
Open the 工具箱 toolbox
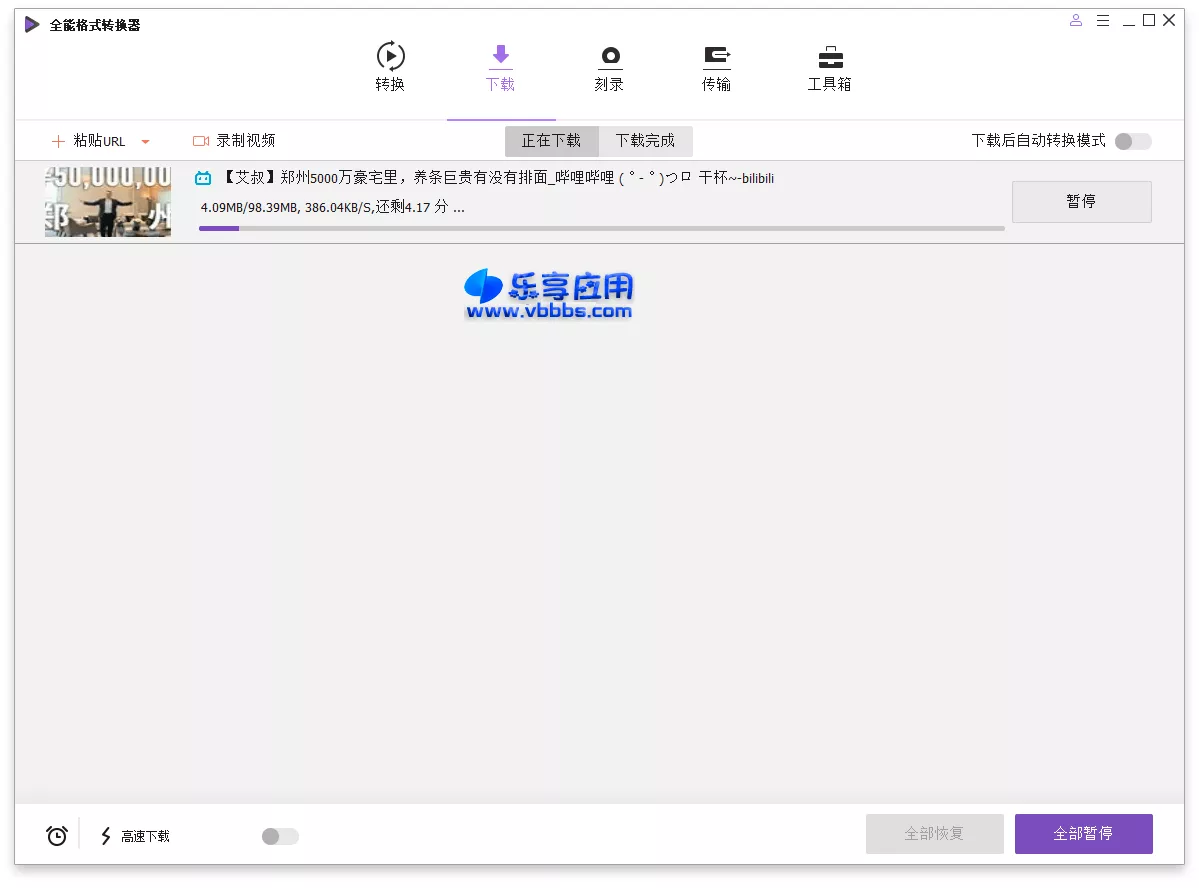pyautogui.click(x=828, y=67)
